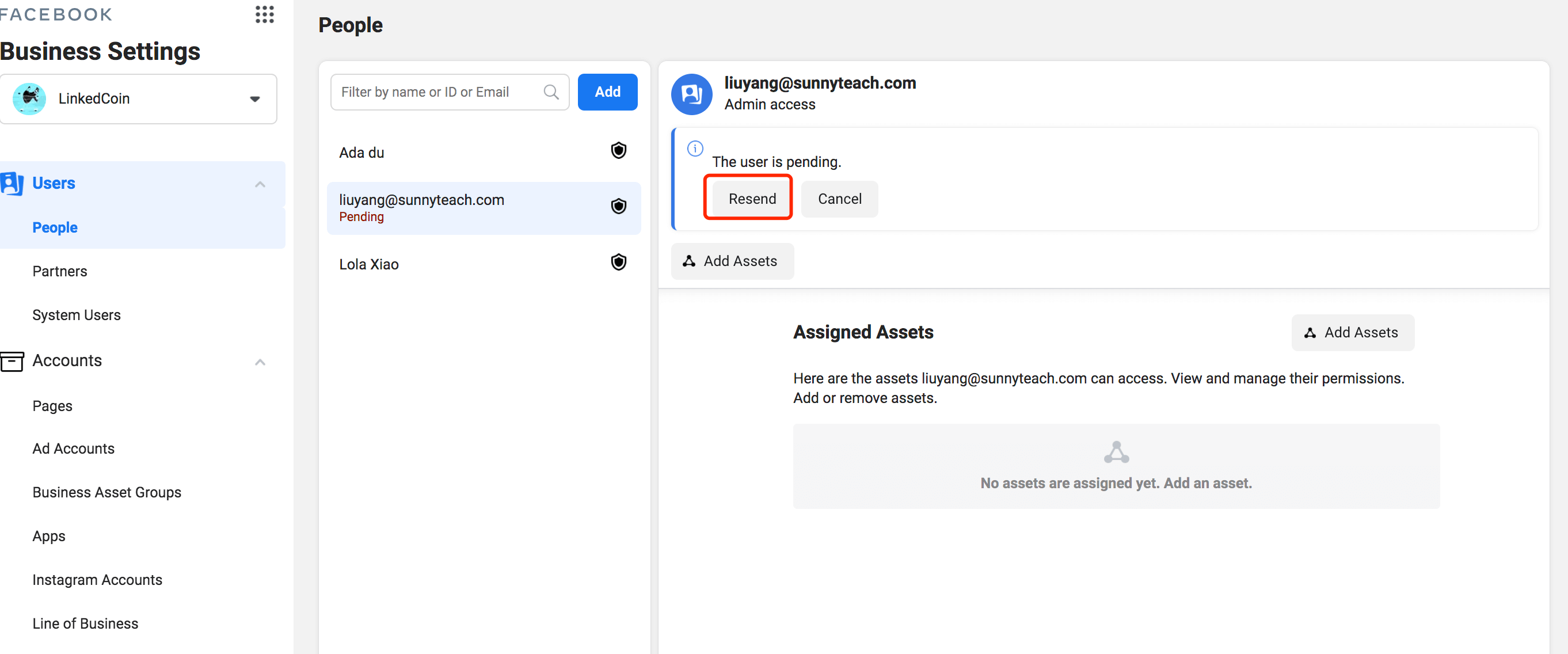Open Ad Accounts in sidebar
The height and width of the screenshot is (654, 1568).
pyautogui.click(x=73, y=448)
